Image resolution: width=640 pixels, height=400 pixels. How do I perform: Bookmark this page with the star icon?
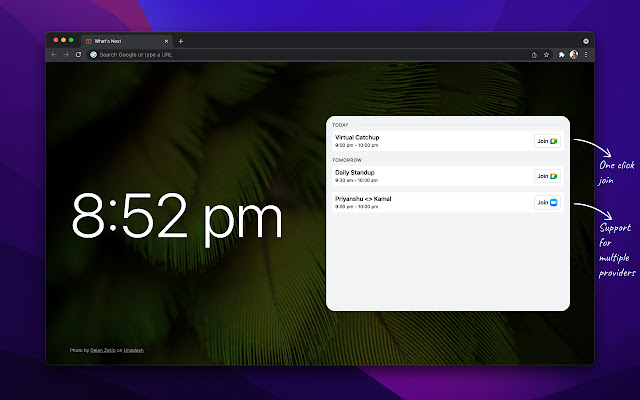546,54
